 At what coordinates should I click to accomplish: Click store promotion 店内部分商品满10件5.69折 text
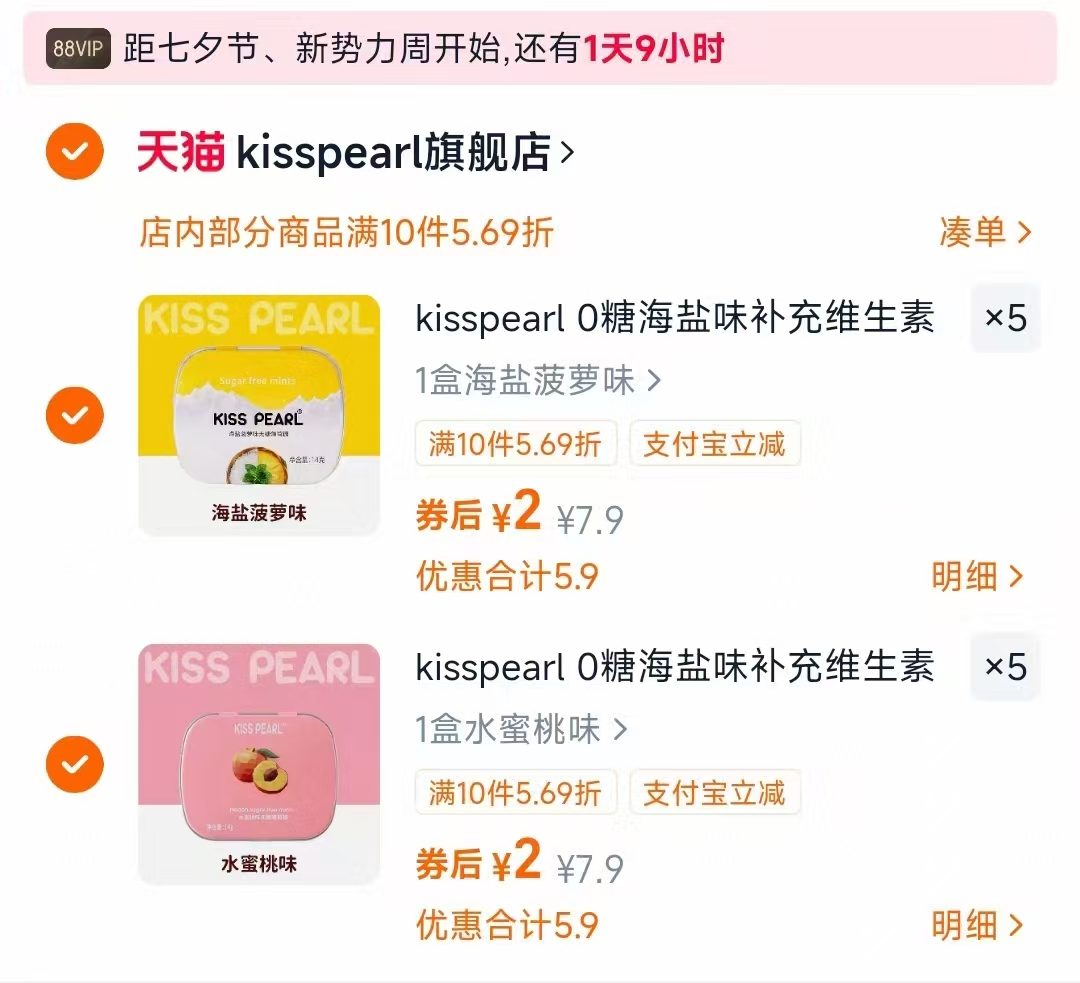(346, 233)
